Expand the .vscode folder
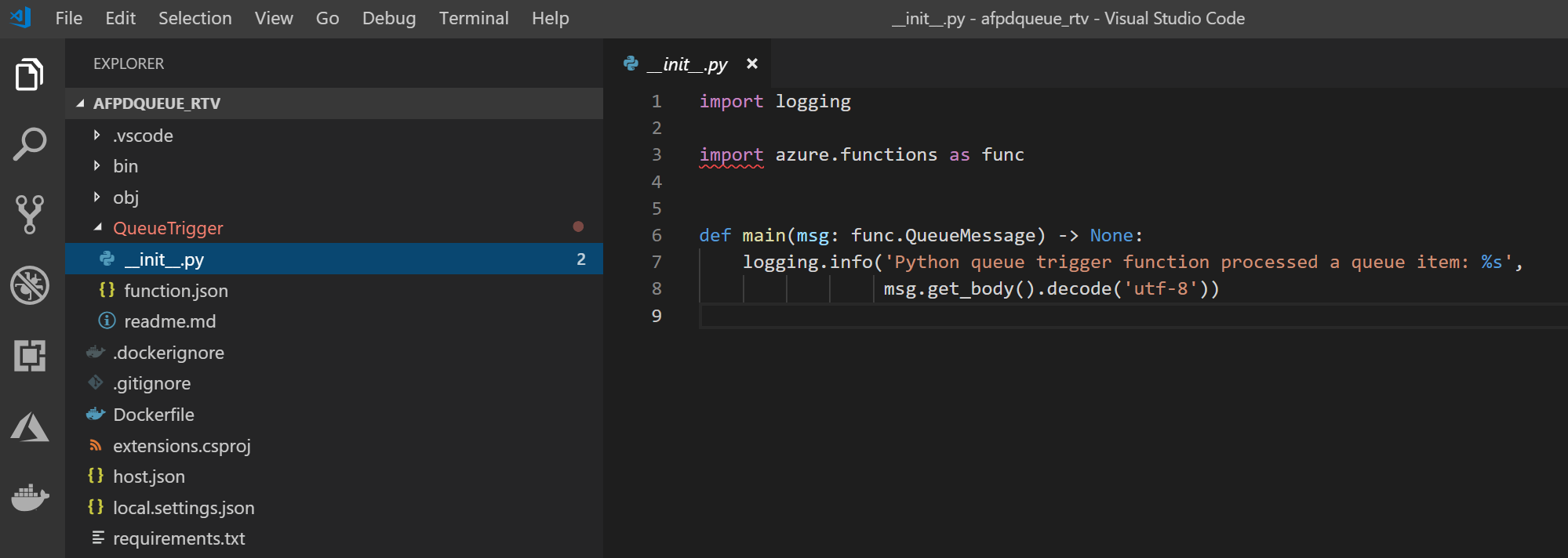 (x=142, y=136)
